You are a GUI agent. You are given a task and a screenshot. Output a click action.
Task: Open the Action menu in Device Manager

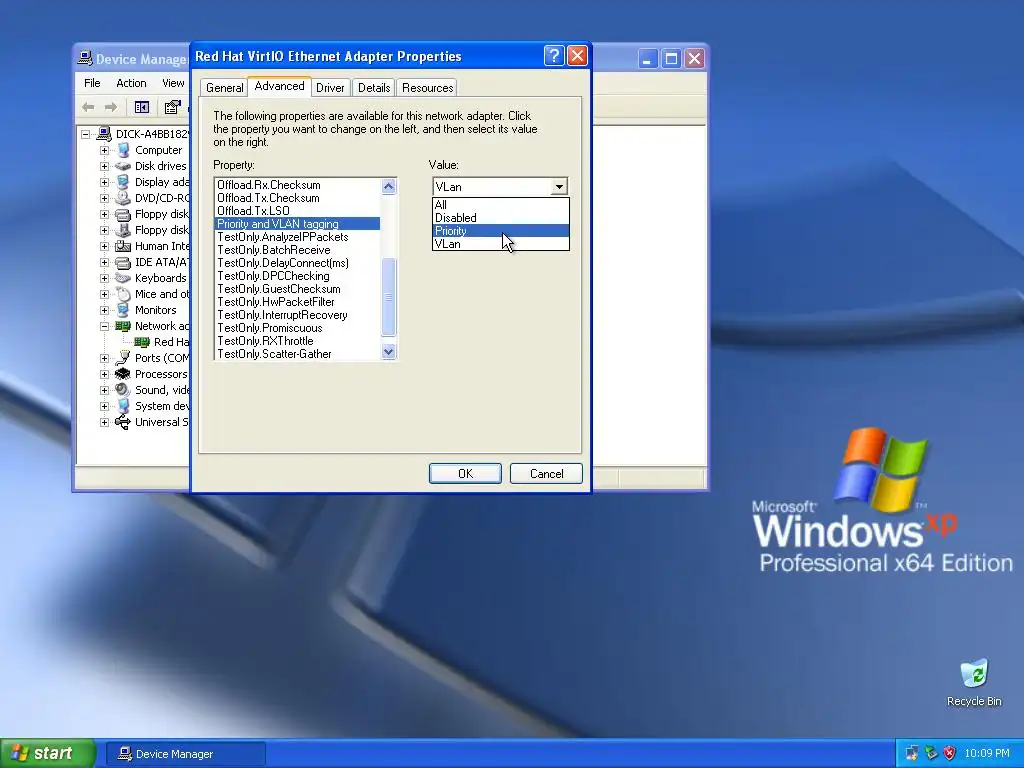131,83
